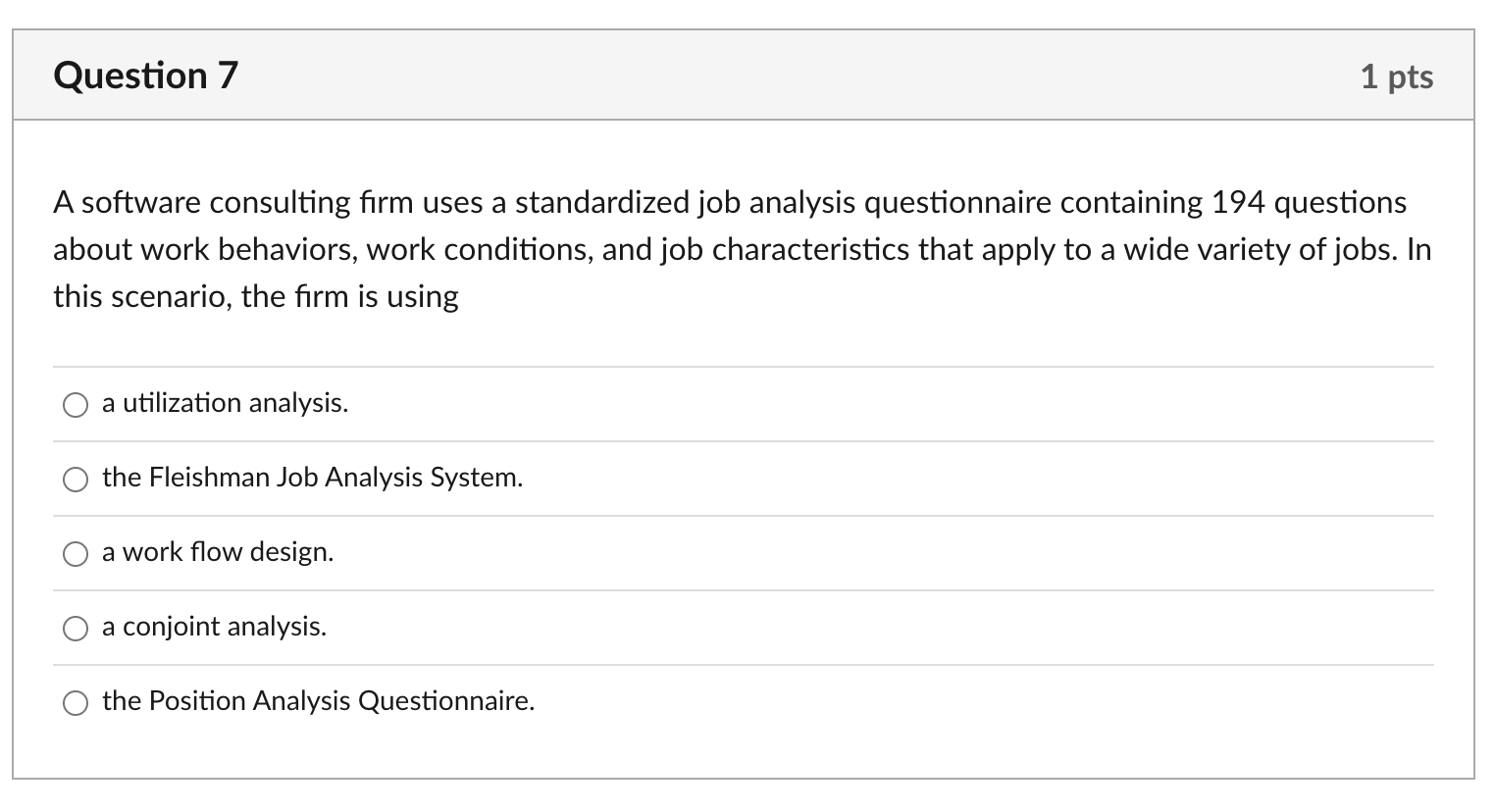Click the "the Position Analysis Questionnaire." answer text
This screenshot has width=1495, height=812.
pyautogui.click(x=318, y=701)
